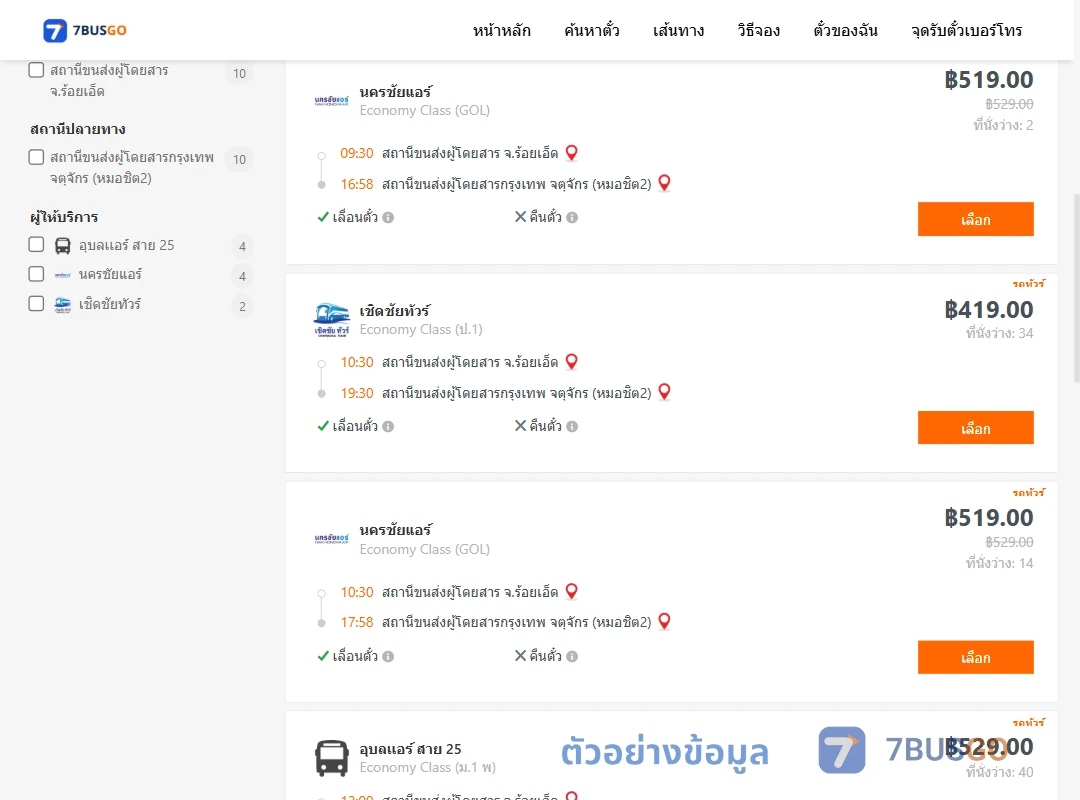The width and height of the screenshot is (1080, 800).
Task: Open map pin for 17:58 arrival station
Action: coord(665,622)
